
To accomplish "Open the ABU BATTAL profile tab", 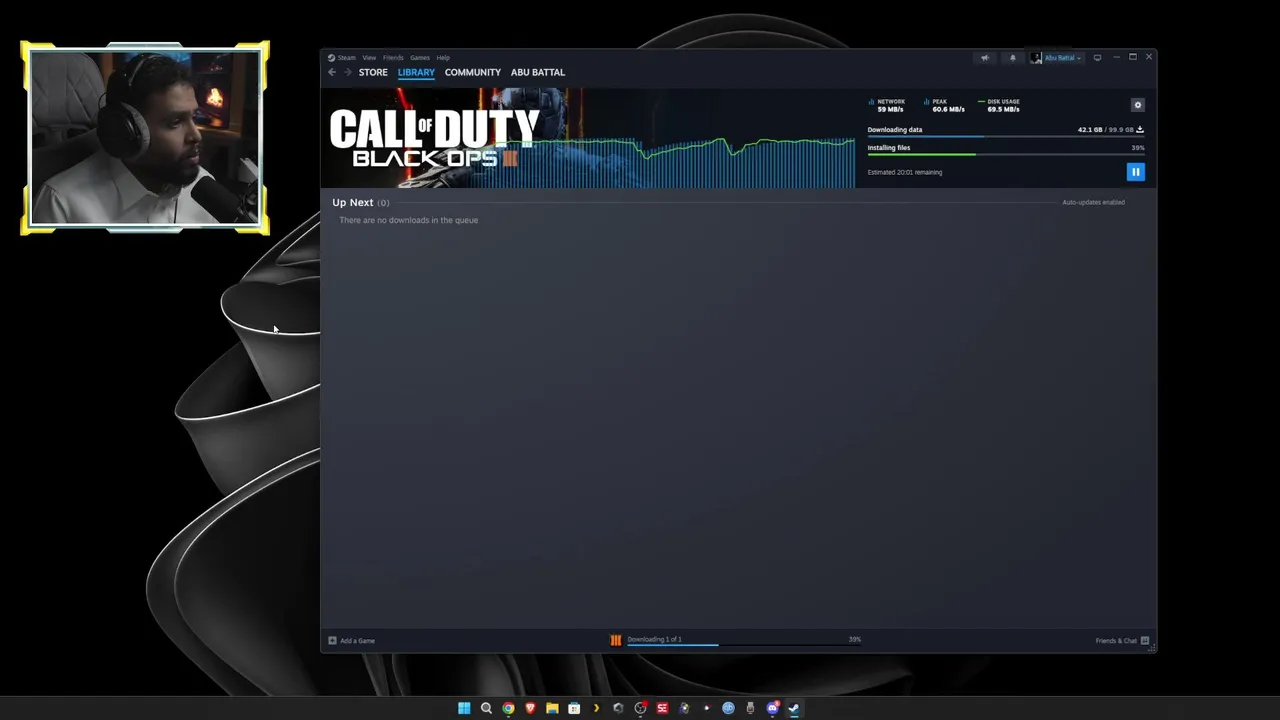I will (538, 72).
